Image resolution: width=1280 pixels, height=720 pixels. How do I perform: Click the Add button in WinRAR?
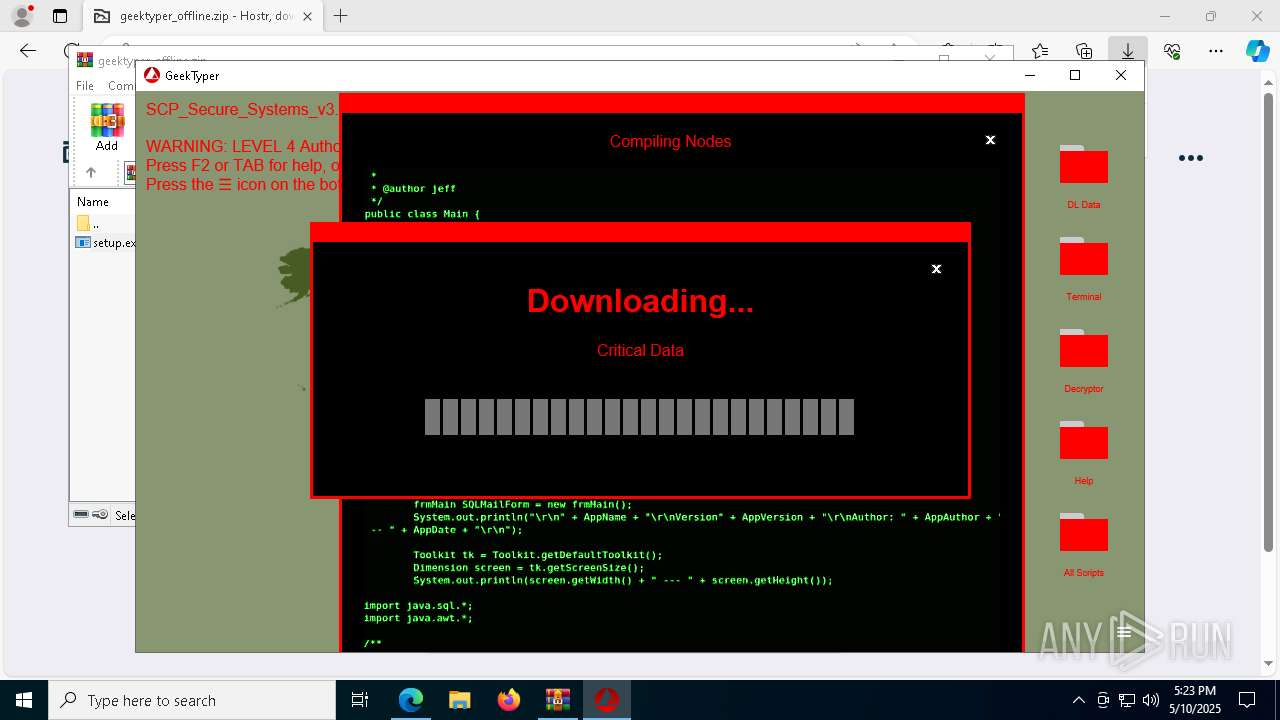107,127
